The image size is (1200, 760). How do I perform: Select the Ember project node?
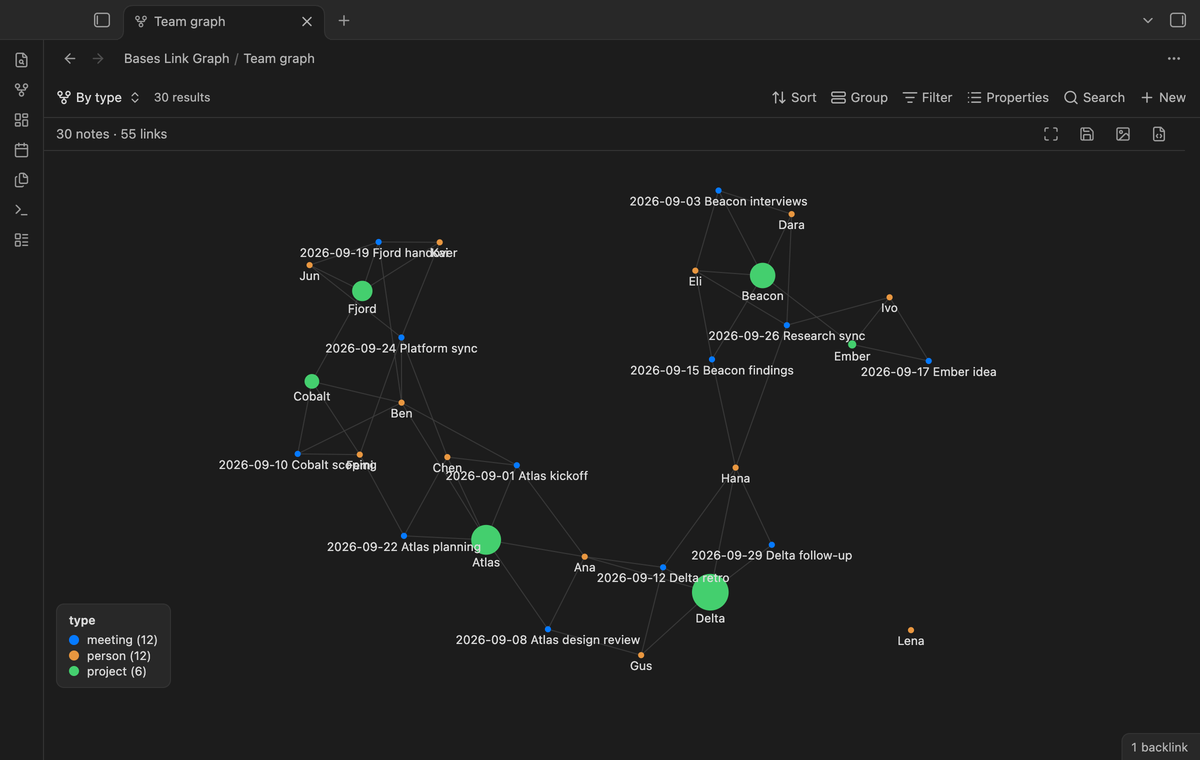(x=852, y=345)
